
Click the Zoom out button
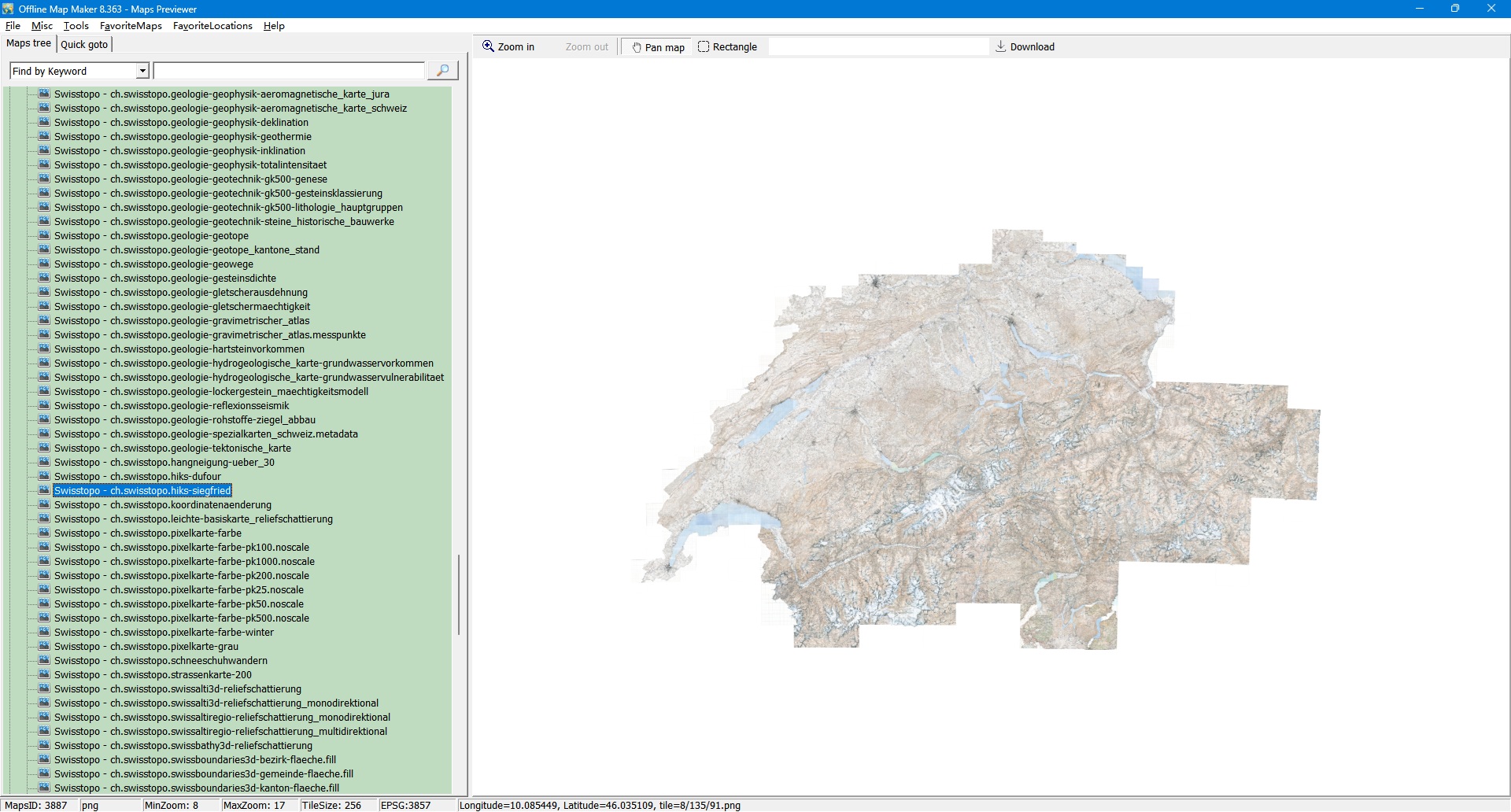coord(586,47)
